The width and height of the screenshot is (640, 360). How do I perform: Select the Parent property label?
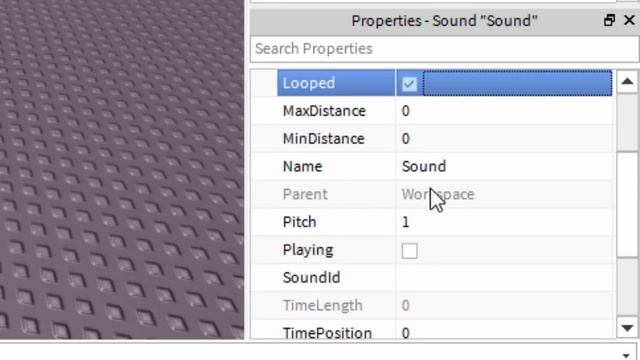(x=305, y=194)
